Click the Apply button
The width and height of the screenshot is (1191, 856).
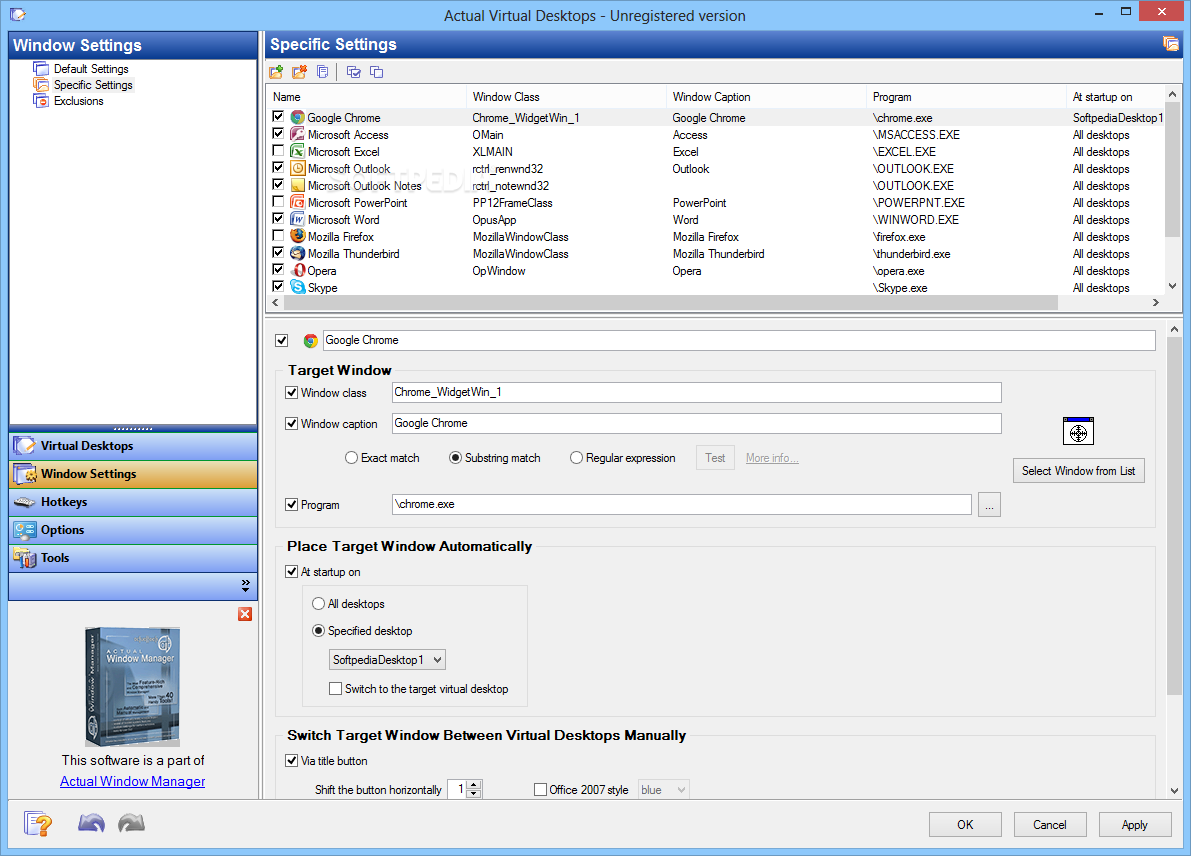coord(1135,825)
